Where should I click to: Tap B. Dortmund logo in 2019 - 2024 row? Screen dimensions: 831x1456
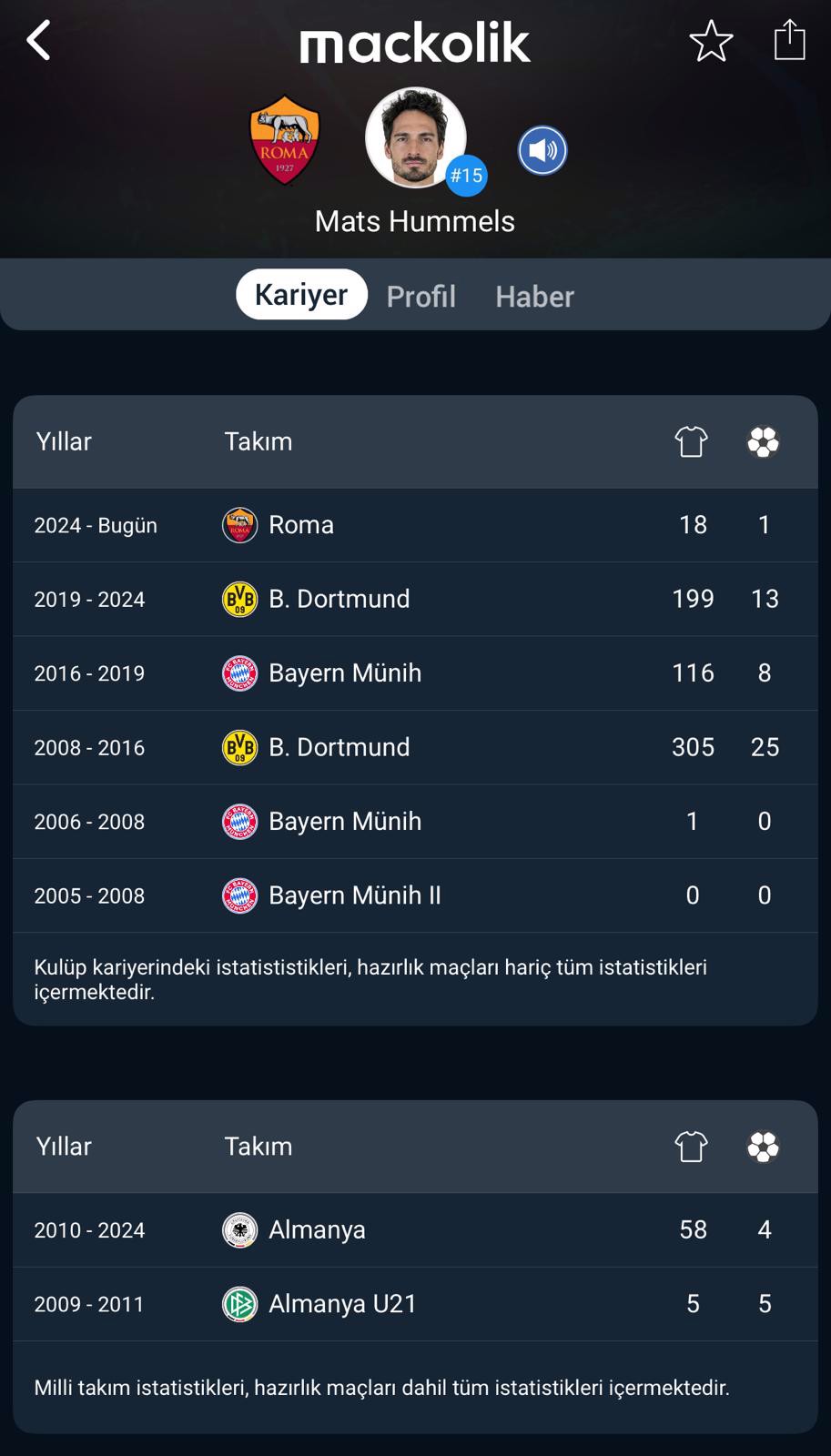[x=239, y=599]
